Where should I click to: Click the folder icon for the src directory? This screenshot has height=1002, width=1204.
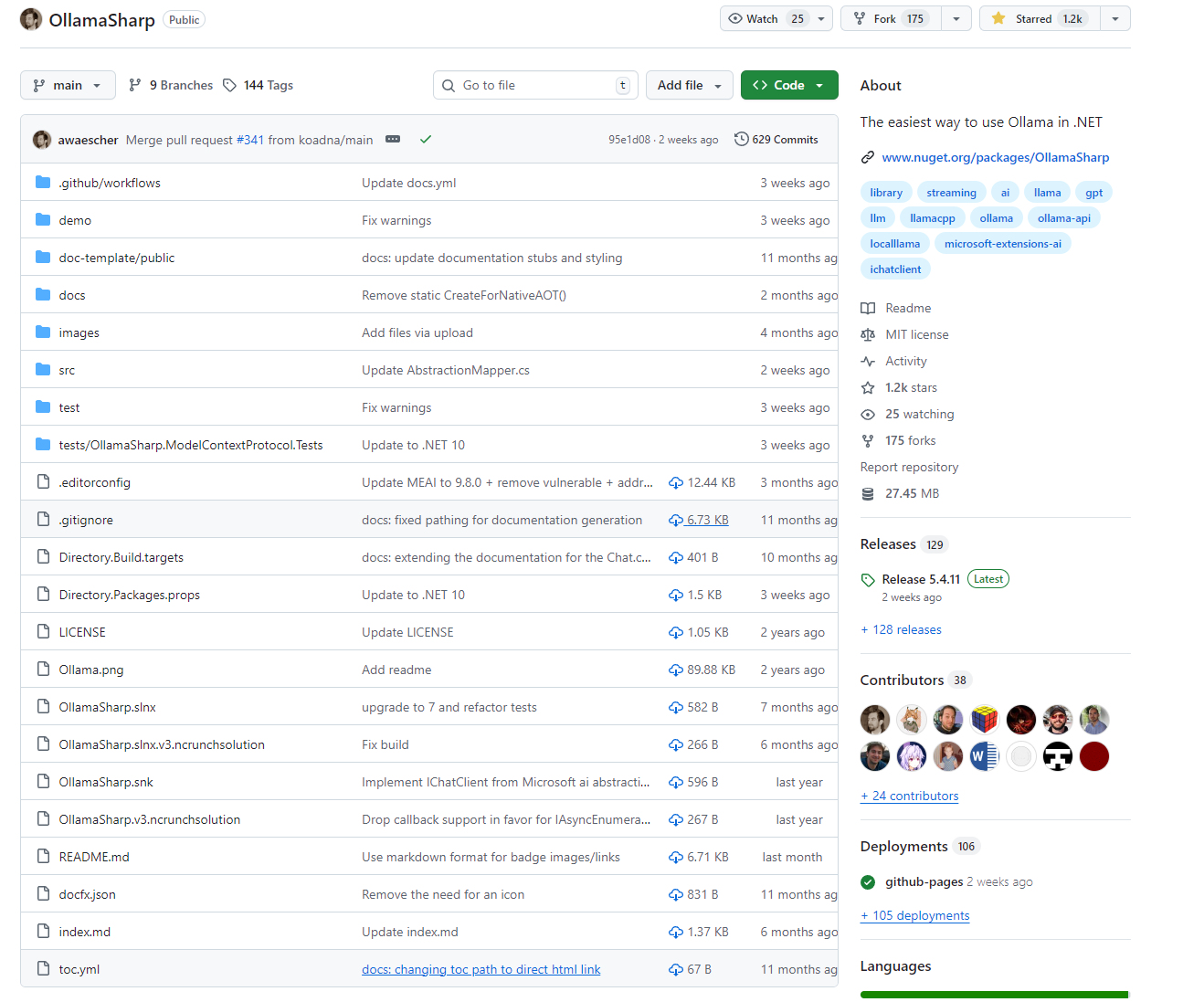coord(43,370)
